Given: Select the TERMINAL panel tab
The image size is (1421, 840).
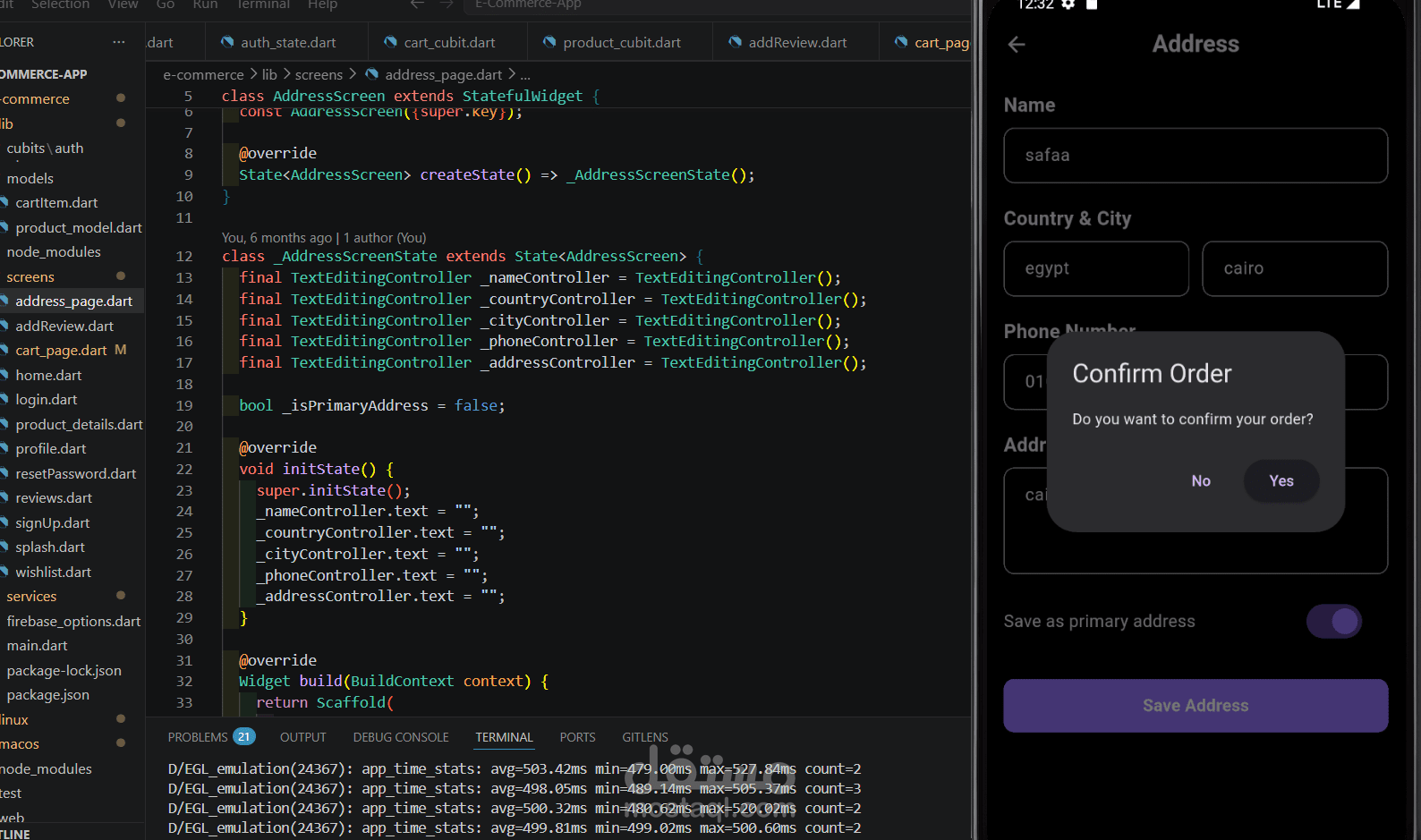Looking at the screenshot, I should coord(504,737).
